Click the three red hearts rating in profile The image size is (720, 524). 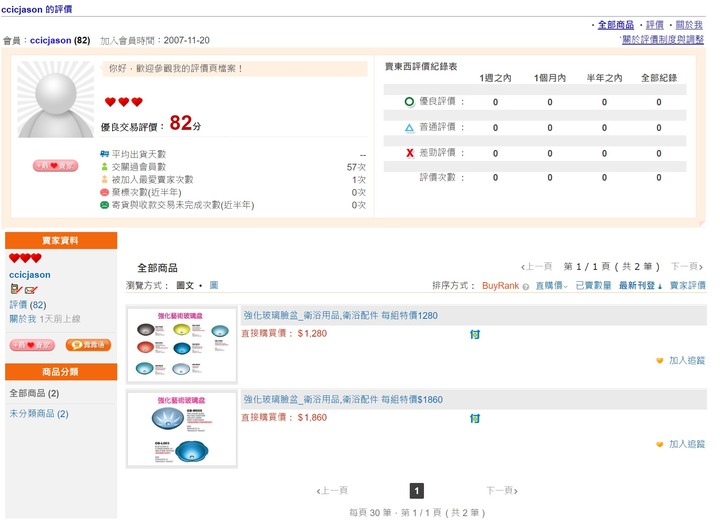124,101
